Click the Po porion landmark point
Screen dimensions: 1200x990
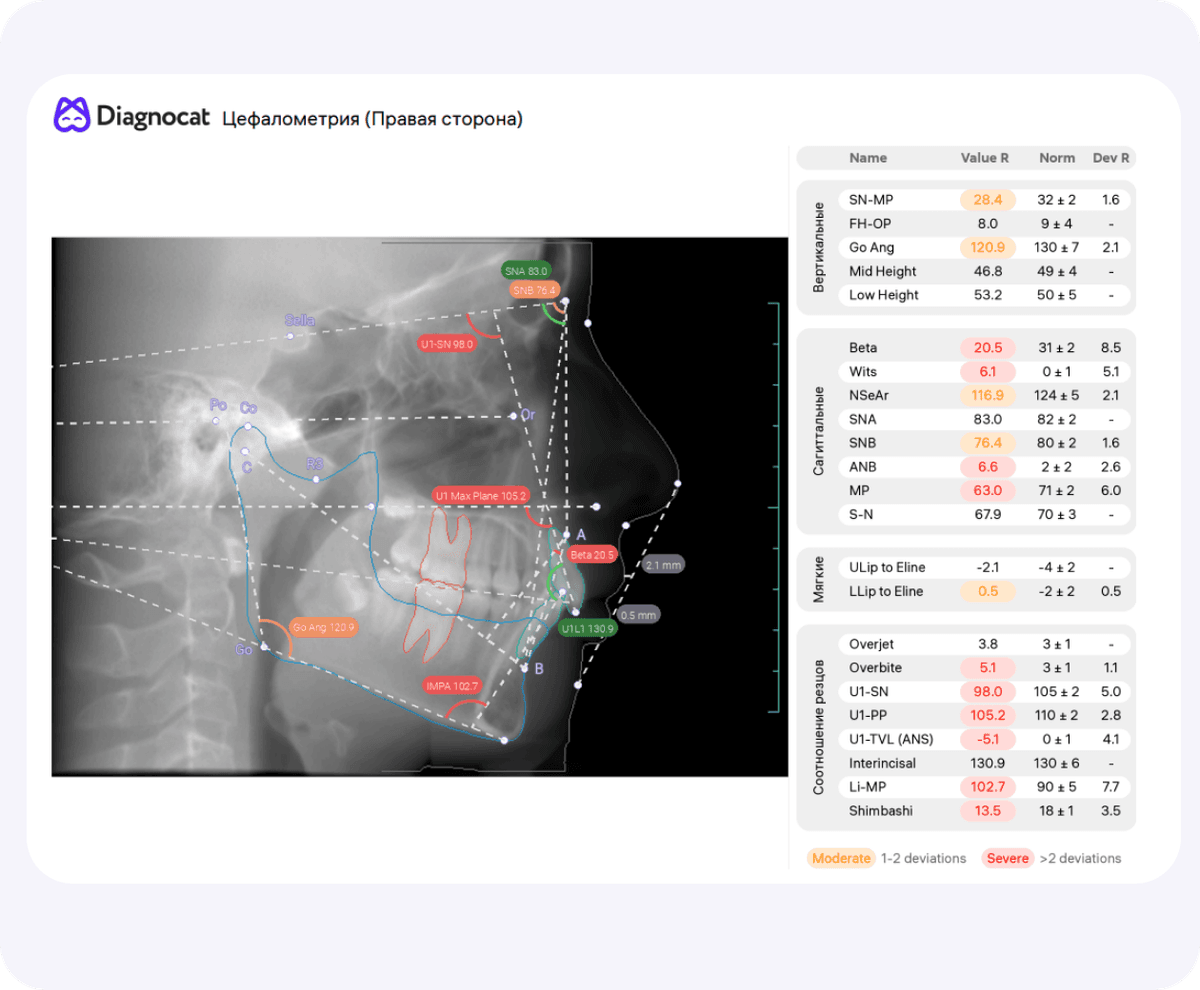click(x=216, y=421)
